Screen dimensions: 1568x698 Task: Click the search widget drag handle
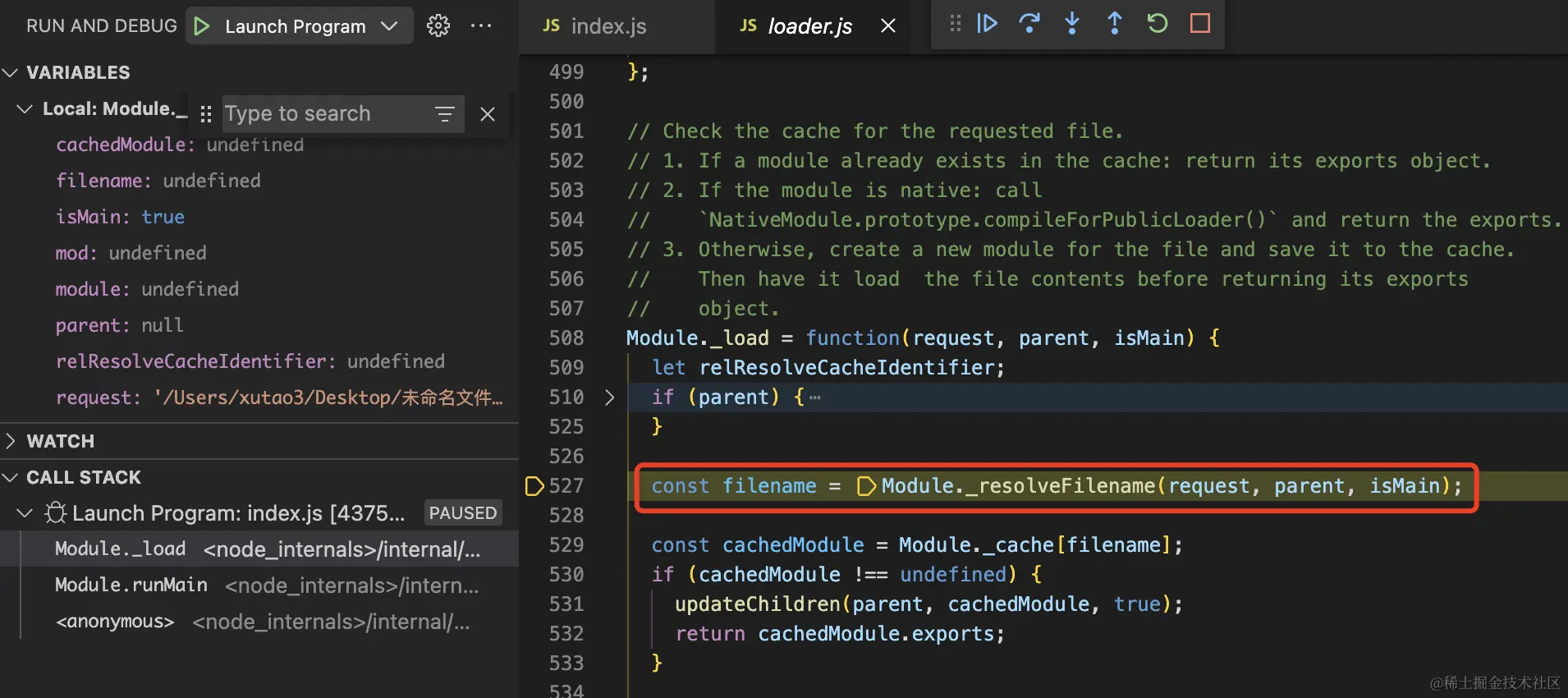[206, 114]
